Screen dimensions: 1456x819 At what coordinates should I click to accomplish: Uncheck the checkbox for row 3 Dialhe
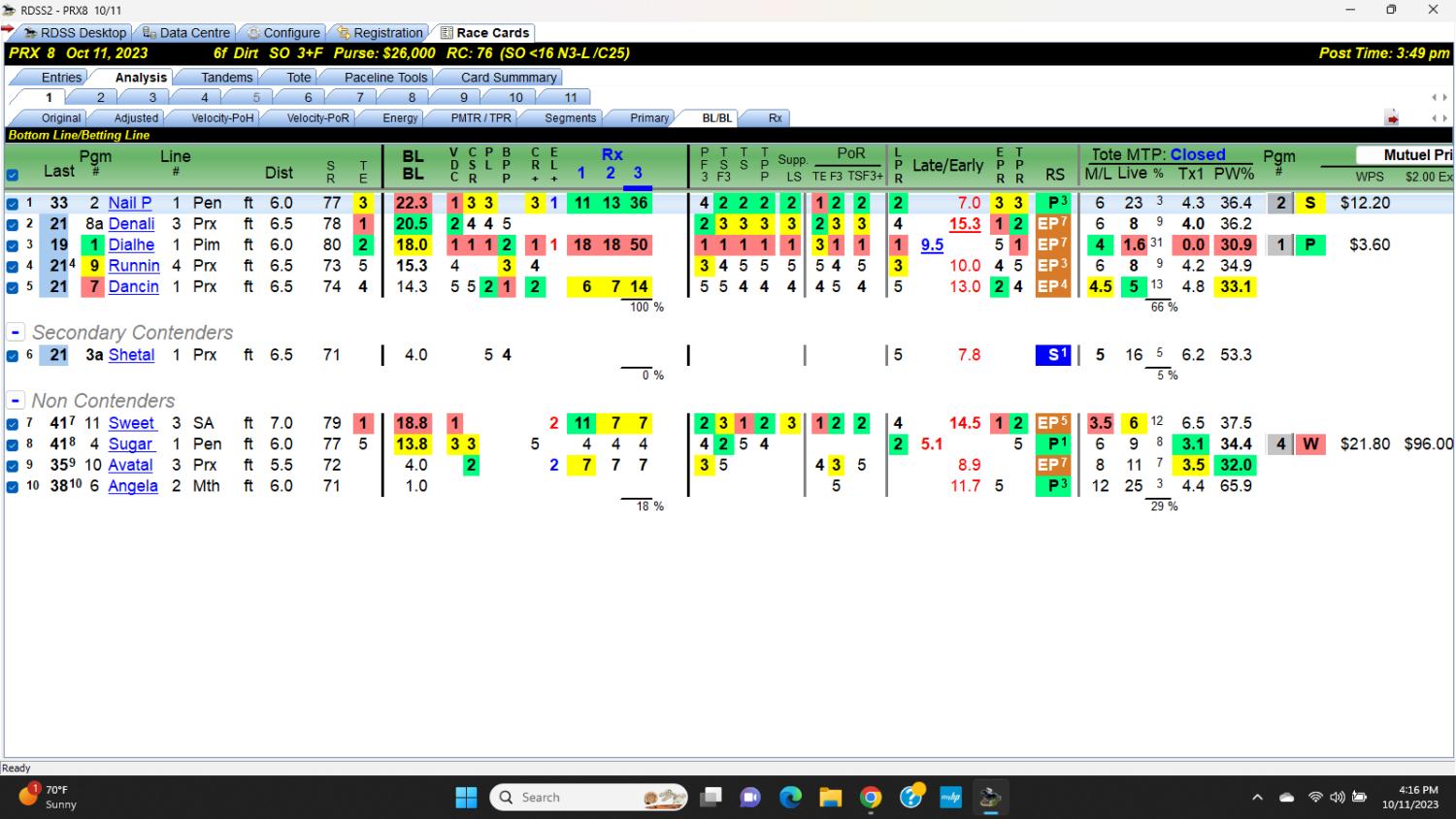click(12, 246)
